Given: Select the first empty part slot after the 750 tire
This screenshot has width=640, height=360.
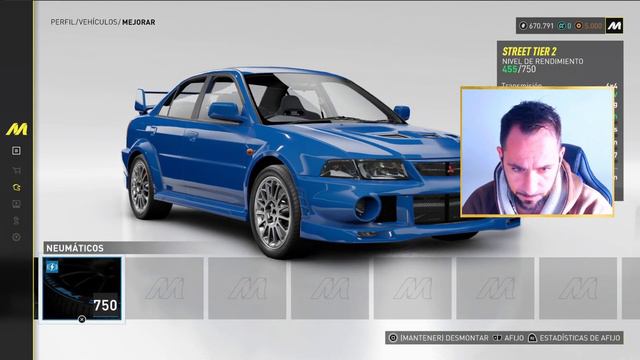Looking at the screenshot, I should tap(164, 288).
